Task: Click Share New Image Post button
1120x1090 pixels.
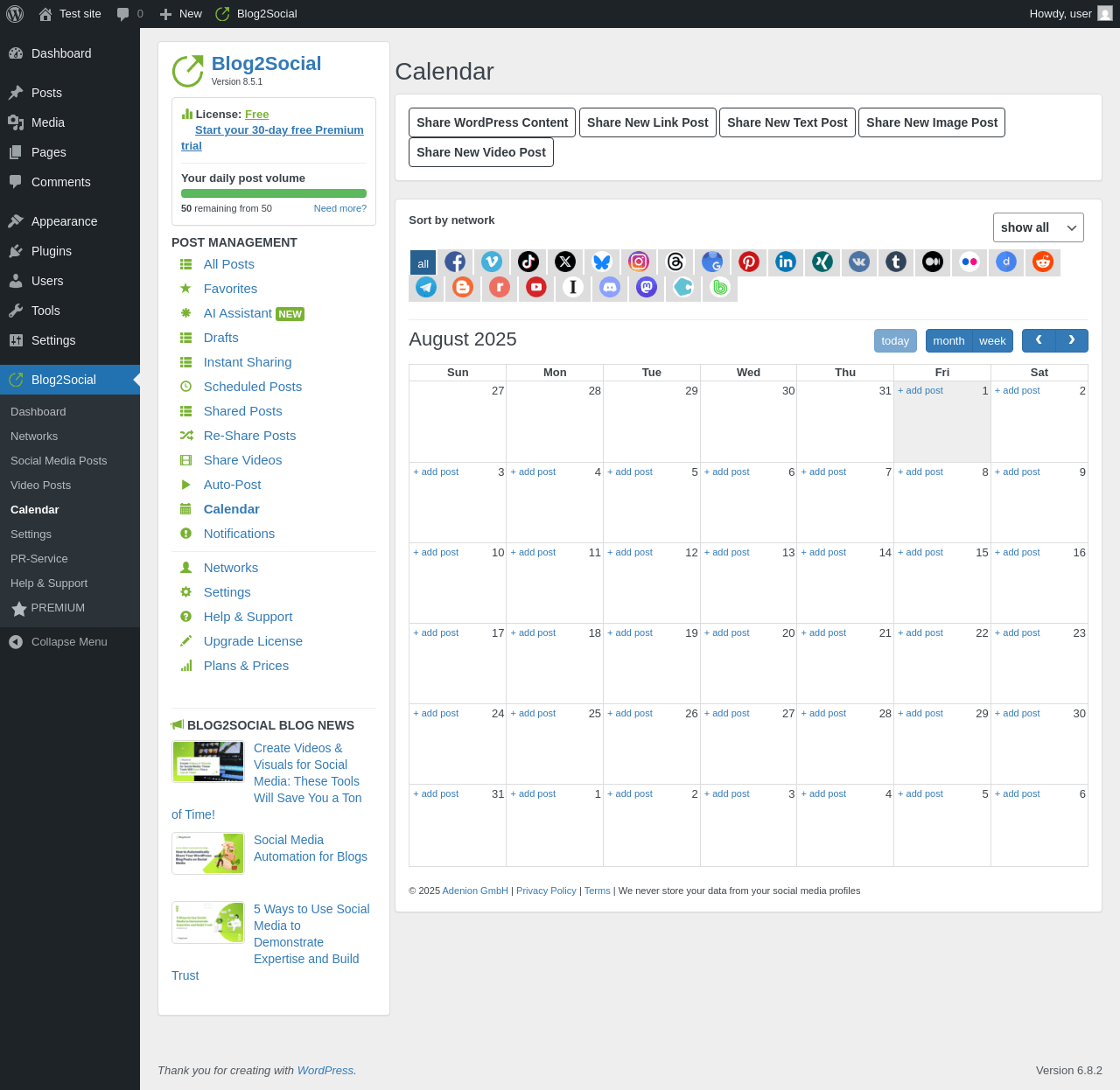Action: (x=932, y=122)
